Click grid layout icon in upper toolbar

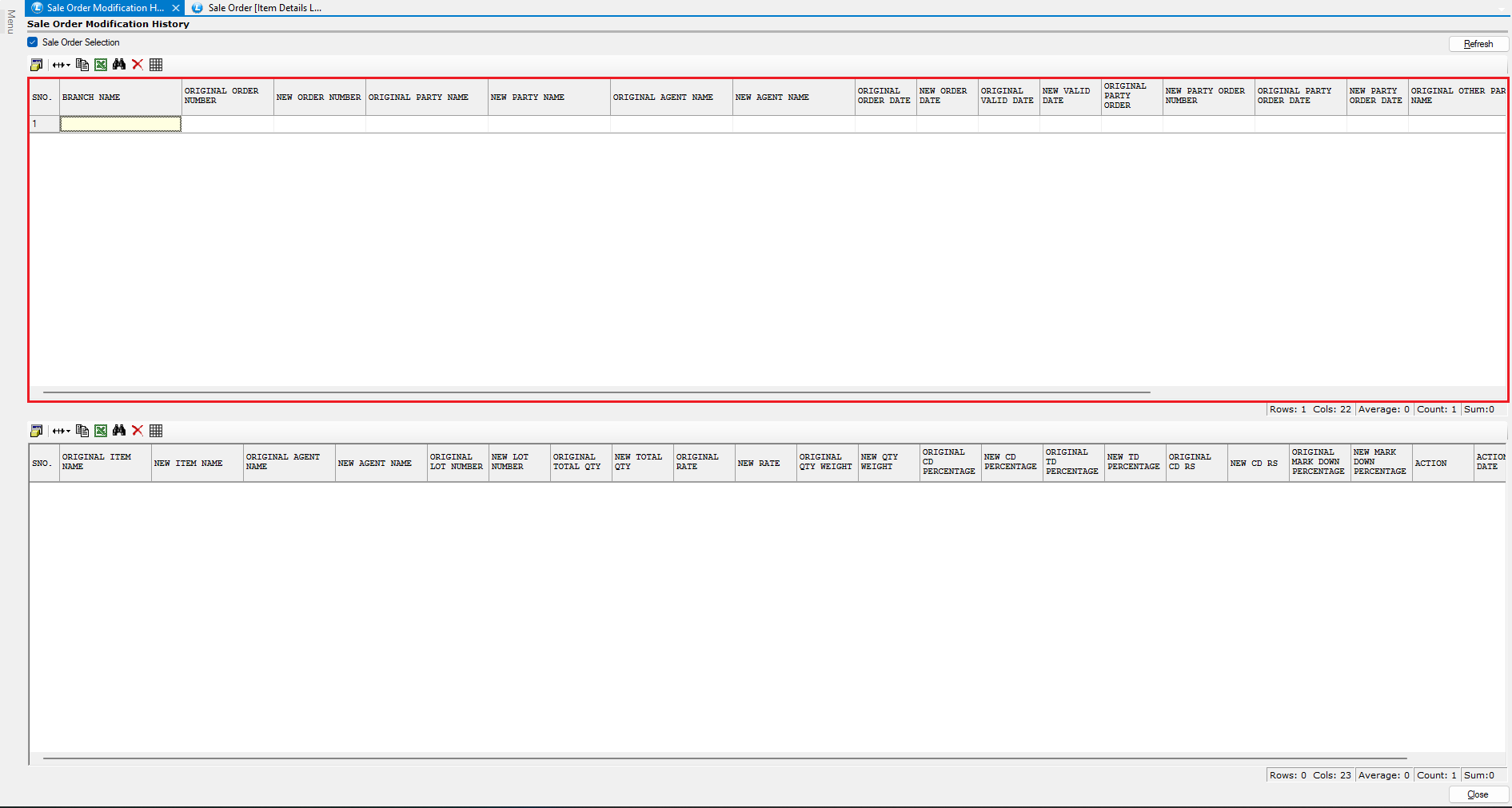coord(156,65)
